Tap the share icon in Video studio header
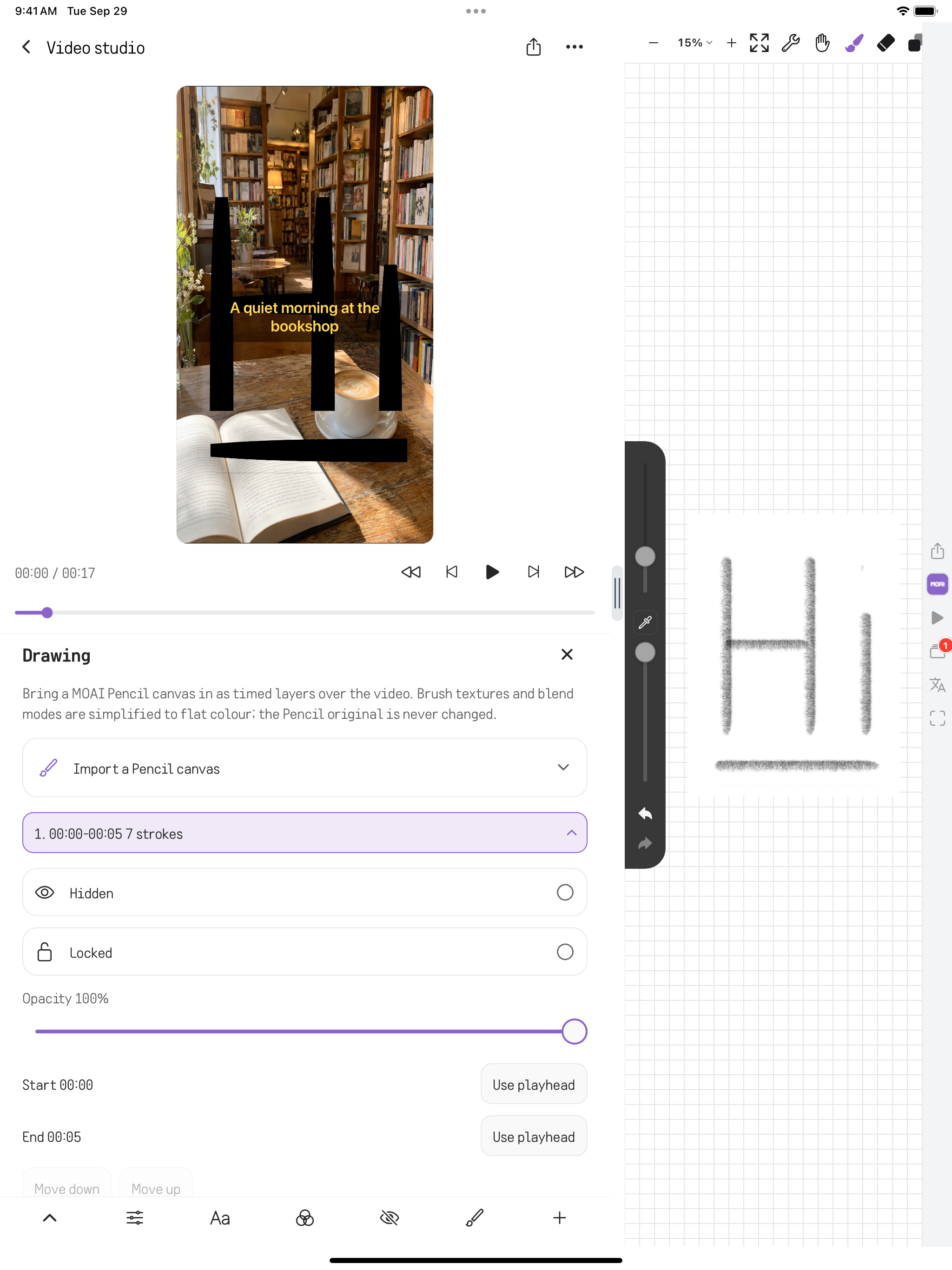 [x=534, y=47]
